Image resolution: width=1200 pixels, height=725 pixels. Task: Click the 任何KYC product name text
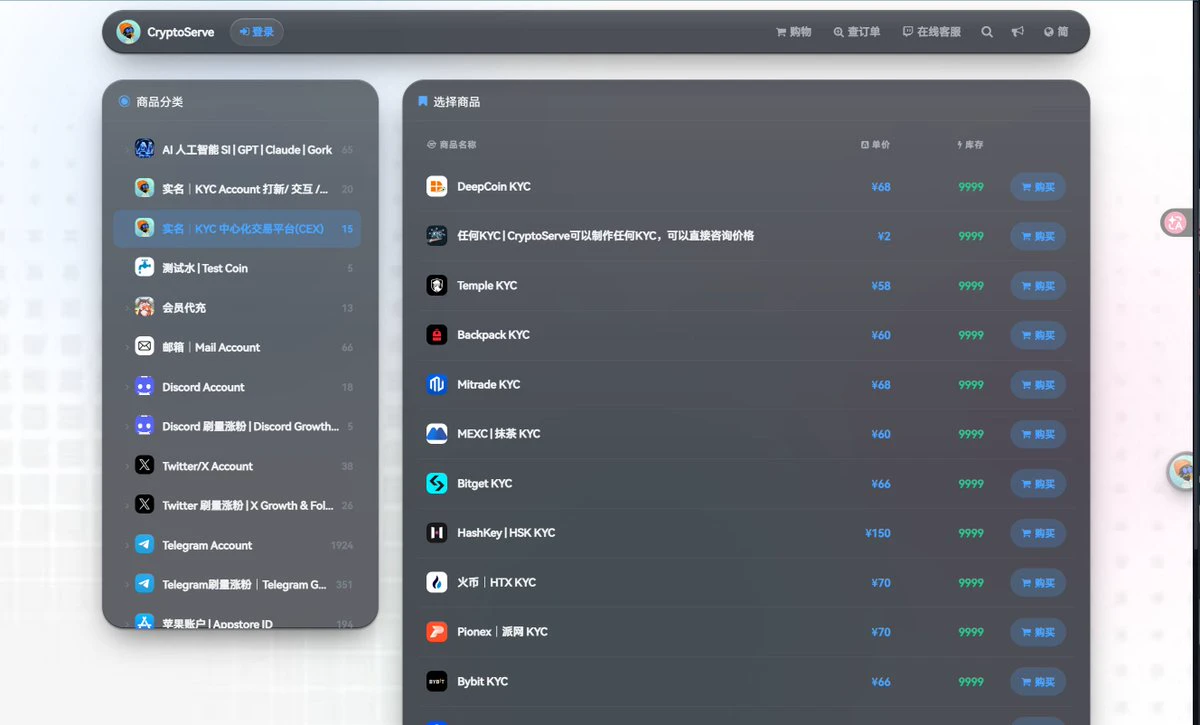[x=605, y=236]
